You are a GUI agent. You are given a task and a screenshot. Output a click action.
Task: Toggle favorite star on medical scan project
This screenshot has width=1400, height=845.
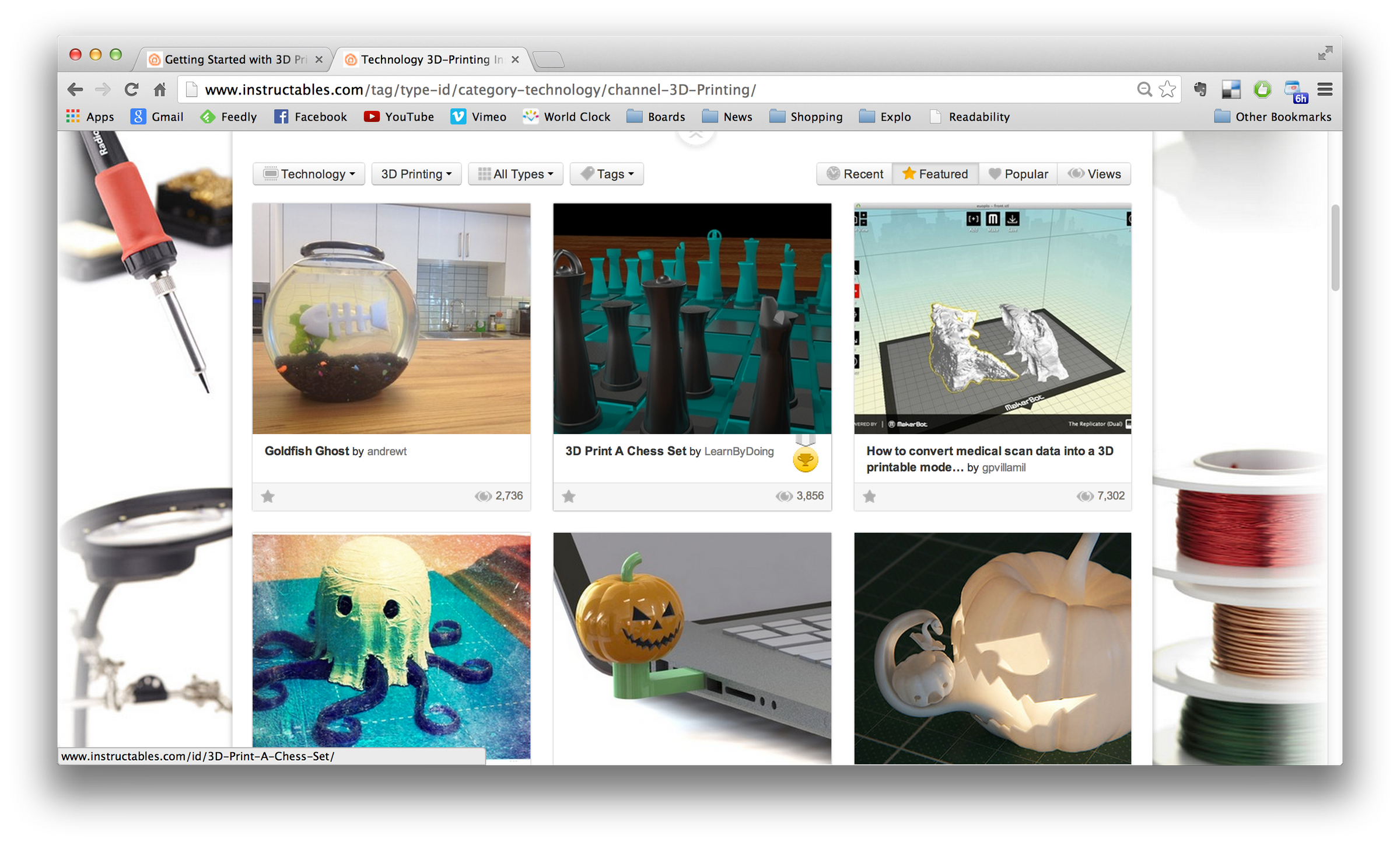point(869,497)
